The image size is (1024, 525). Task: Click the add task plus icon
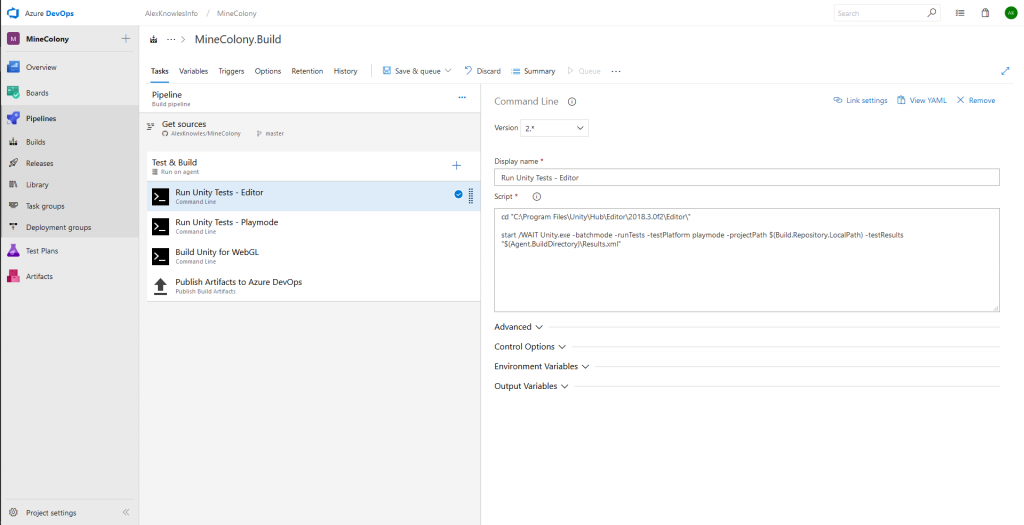(x=457, y=165)
